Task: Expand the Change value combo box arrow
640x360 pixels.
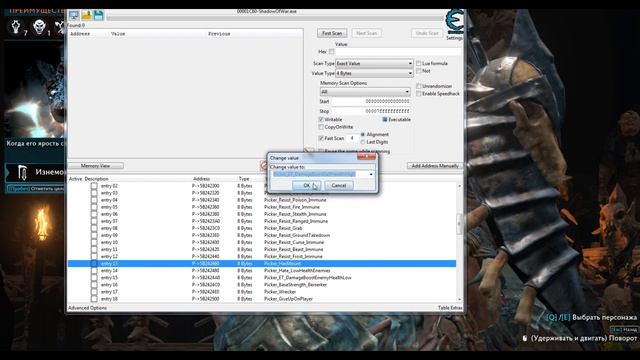Action: point(371,174)
